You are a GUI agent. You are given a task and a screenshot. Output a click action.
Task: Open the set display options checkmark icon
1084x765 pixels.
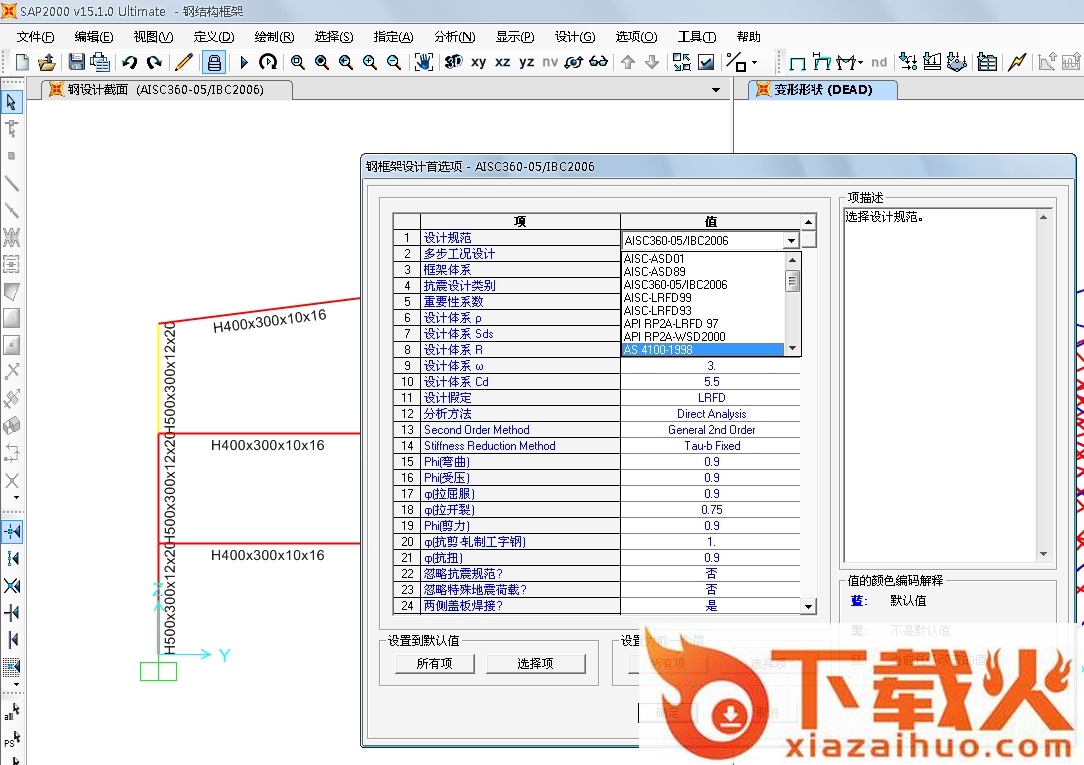[706, 62]
